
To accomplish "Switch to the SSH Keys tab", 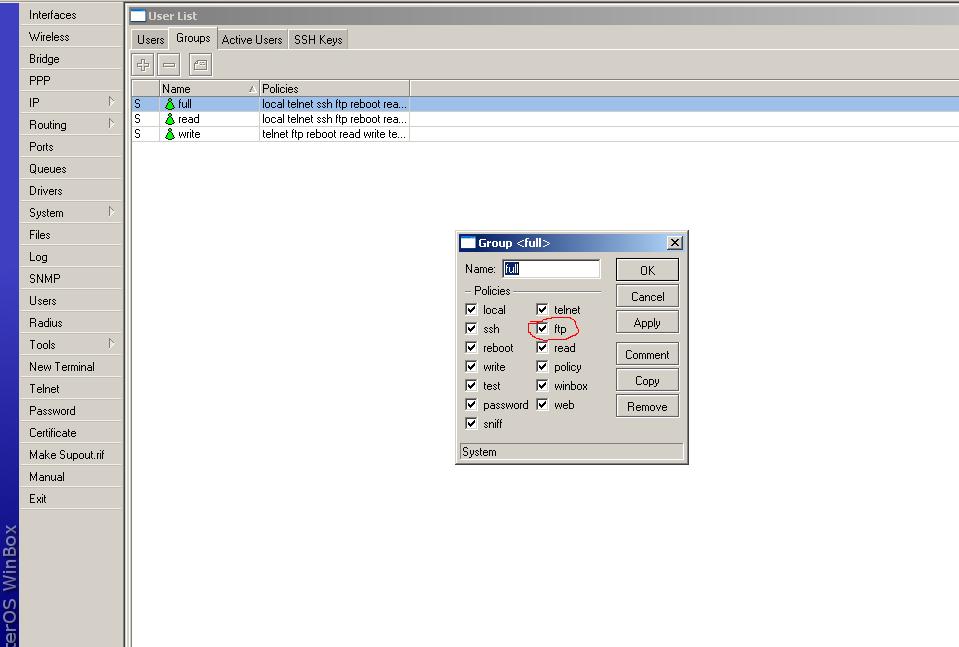I will click(x=317, y=39).
